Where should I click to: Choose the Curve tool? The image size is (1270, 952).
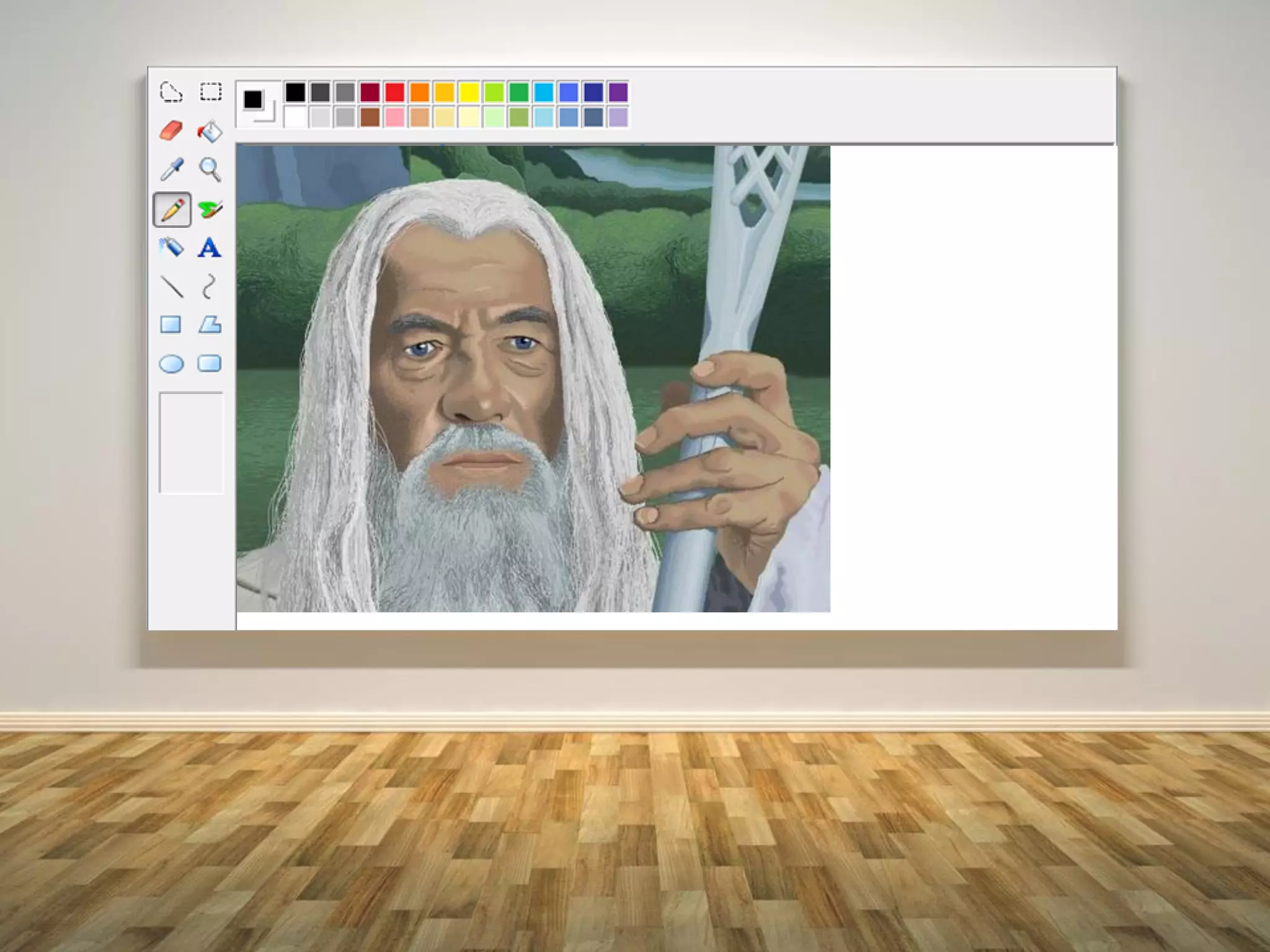[x=209, y=286]
